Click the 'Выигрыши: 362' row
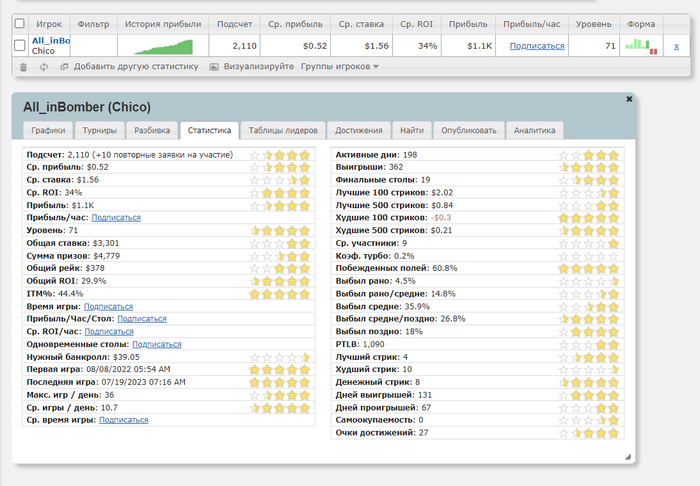This screenshot has width=700, height=486. [477, 167]
